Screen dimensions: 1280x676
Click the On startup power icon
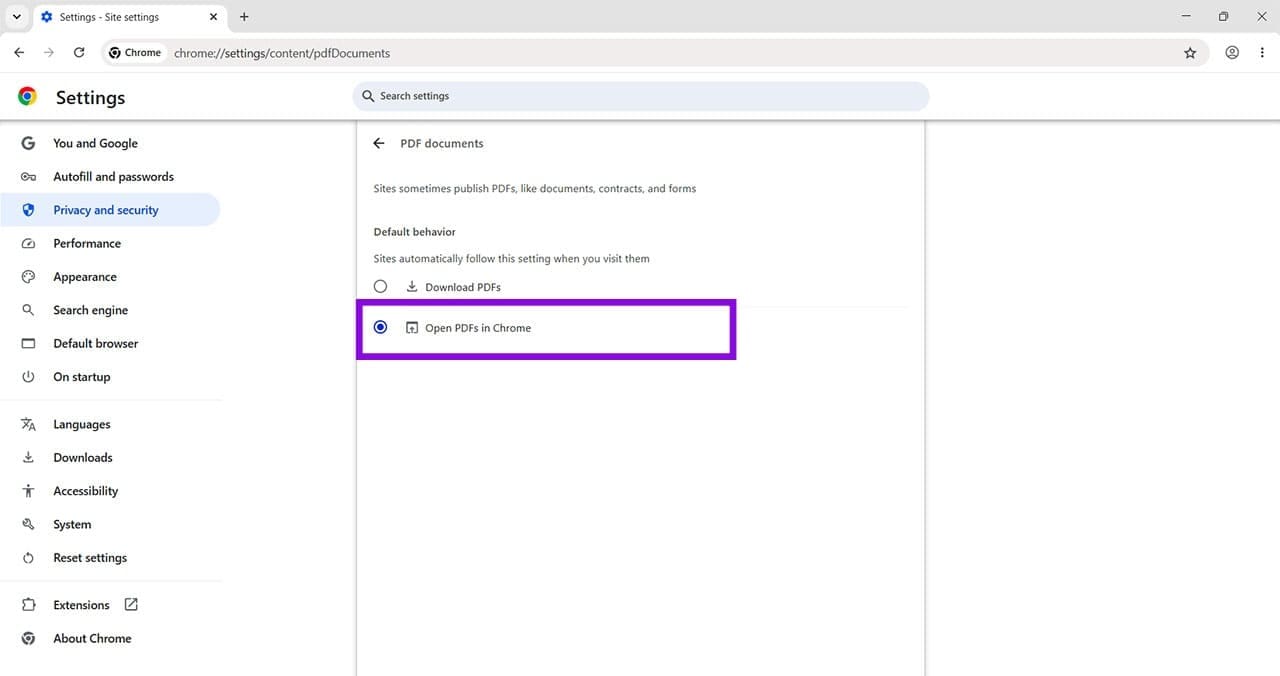(x=28, y=377)
